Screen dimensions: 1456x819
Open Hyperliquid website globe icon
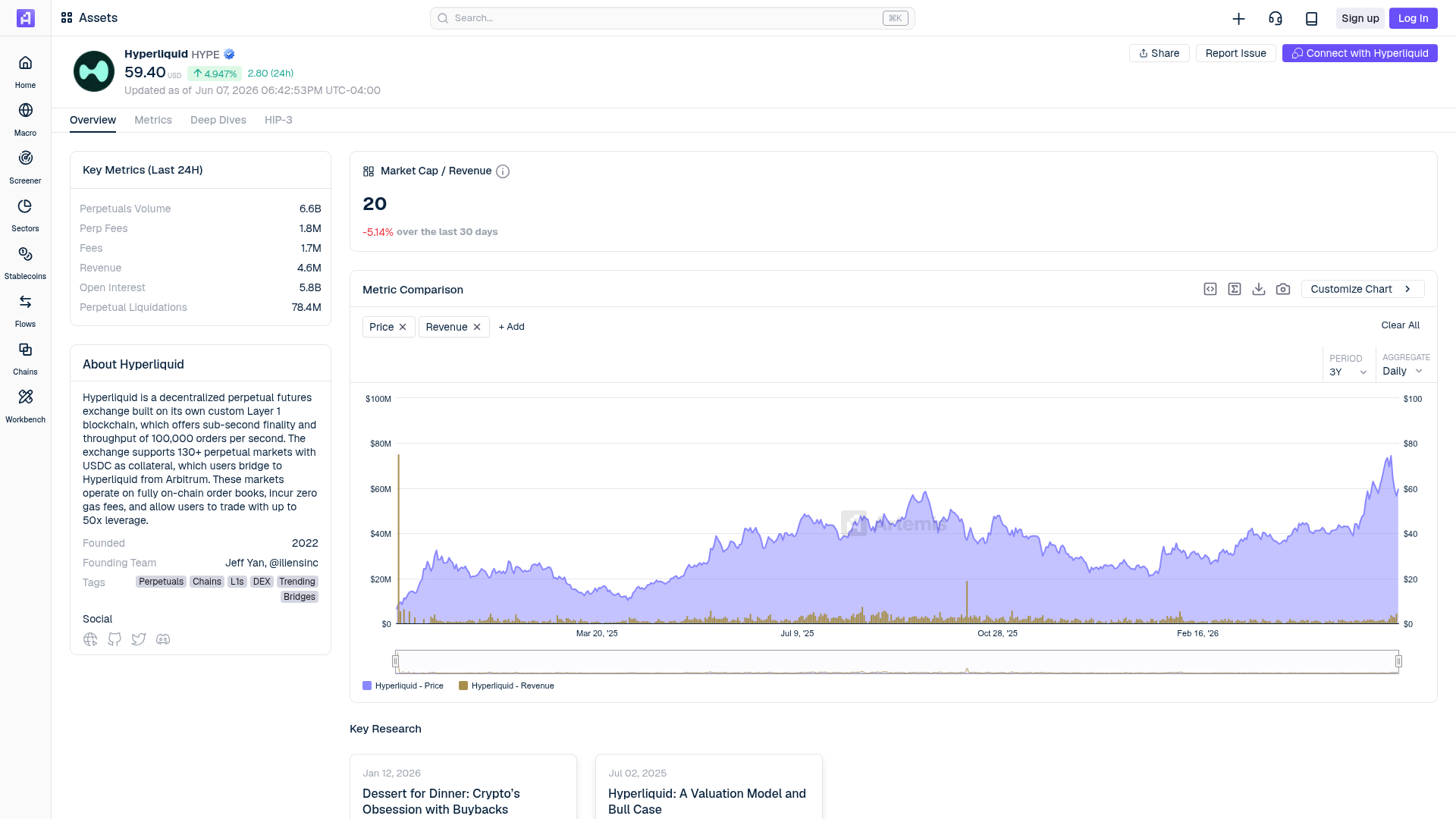point(90,639)
